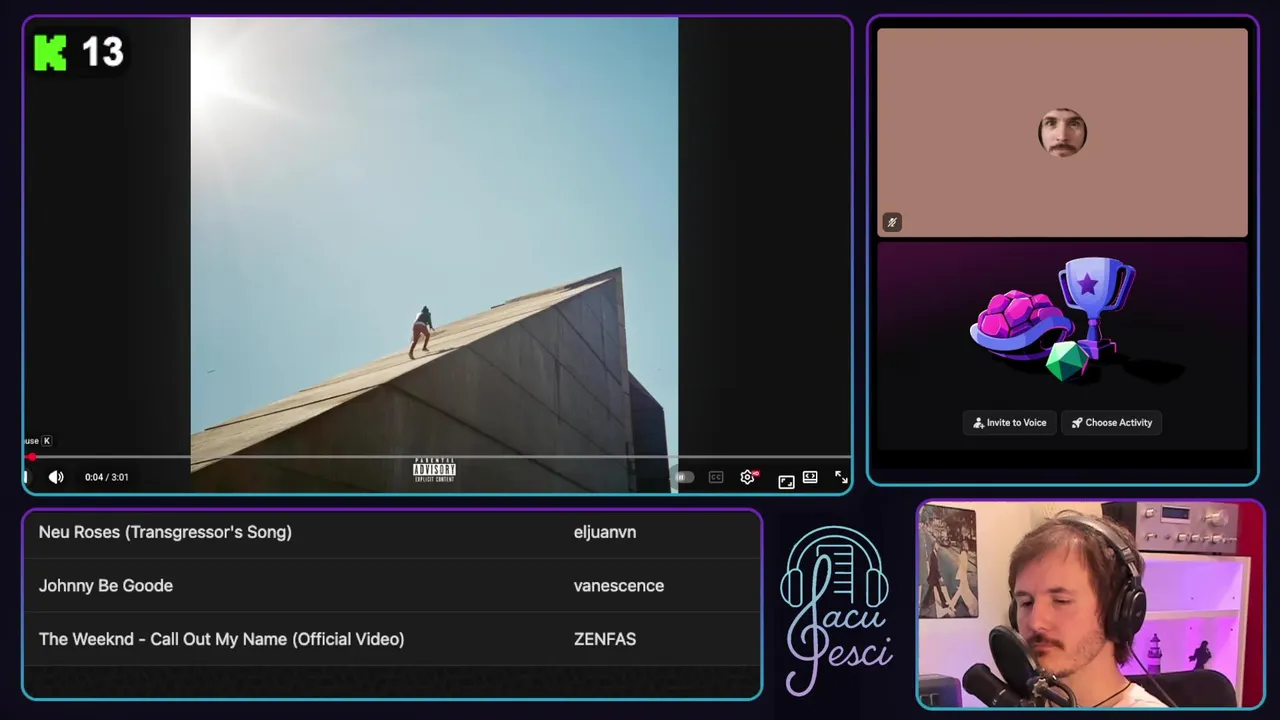Click the activity trophy illustration

click(1054, 320)
